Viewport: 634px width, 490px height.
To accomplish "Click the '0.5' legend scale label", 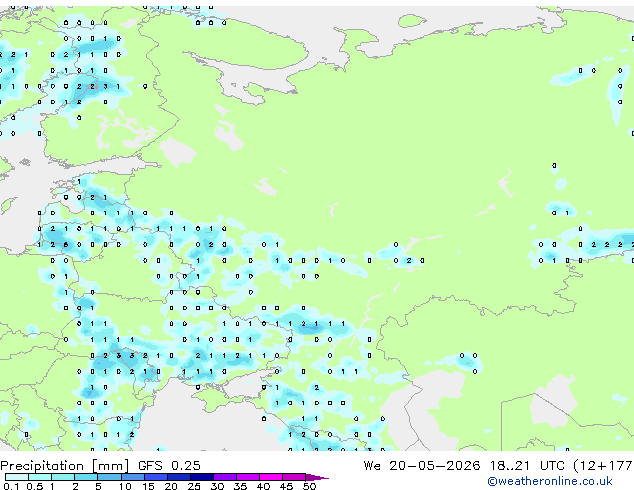I will 35,486.
